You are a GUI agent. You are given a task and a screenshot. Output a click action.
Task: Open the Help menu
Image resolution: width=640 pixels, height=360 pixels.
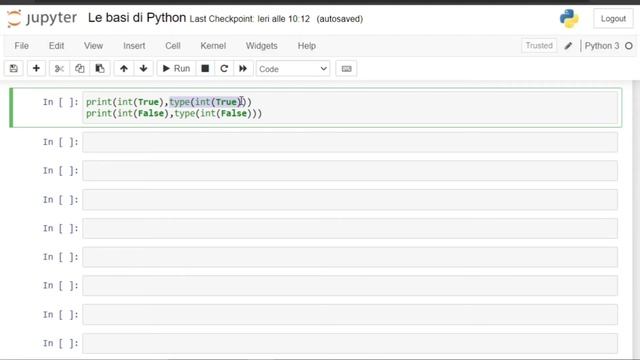[307, 46]
